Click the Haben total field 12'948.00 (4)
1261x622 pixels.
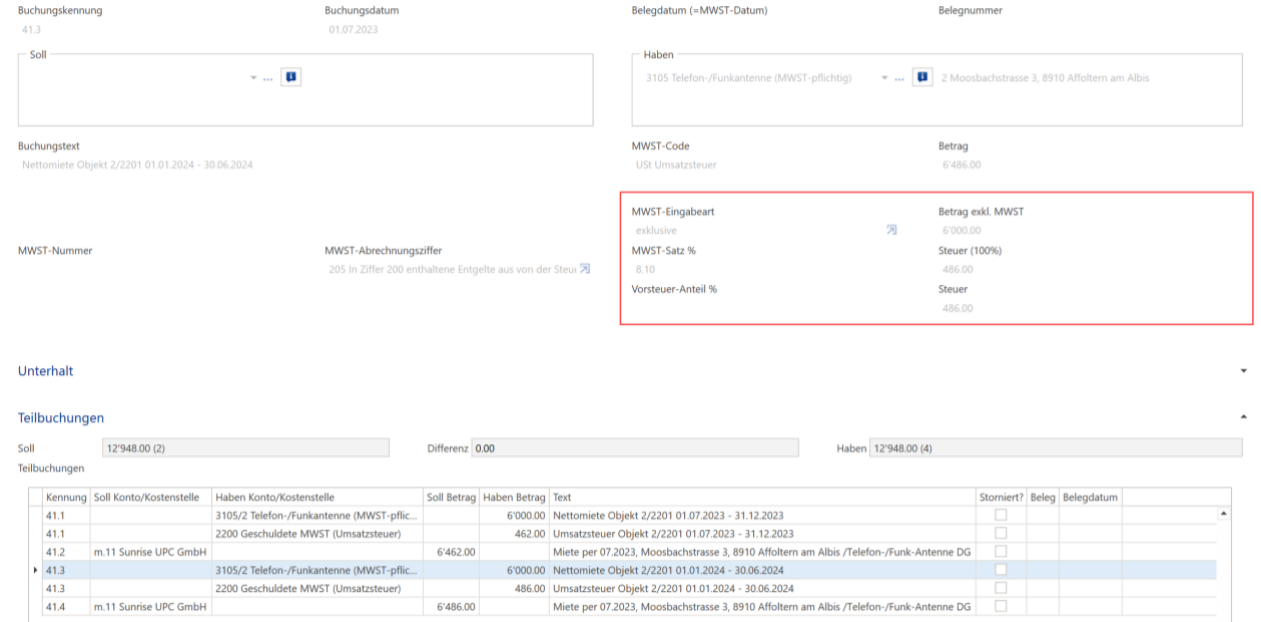[1056, 448]
